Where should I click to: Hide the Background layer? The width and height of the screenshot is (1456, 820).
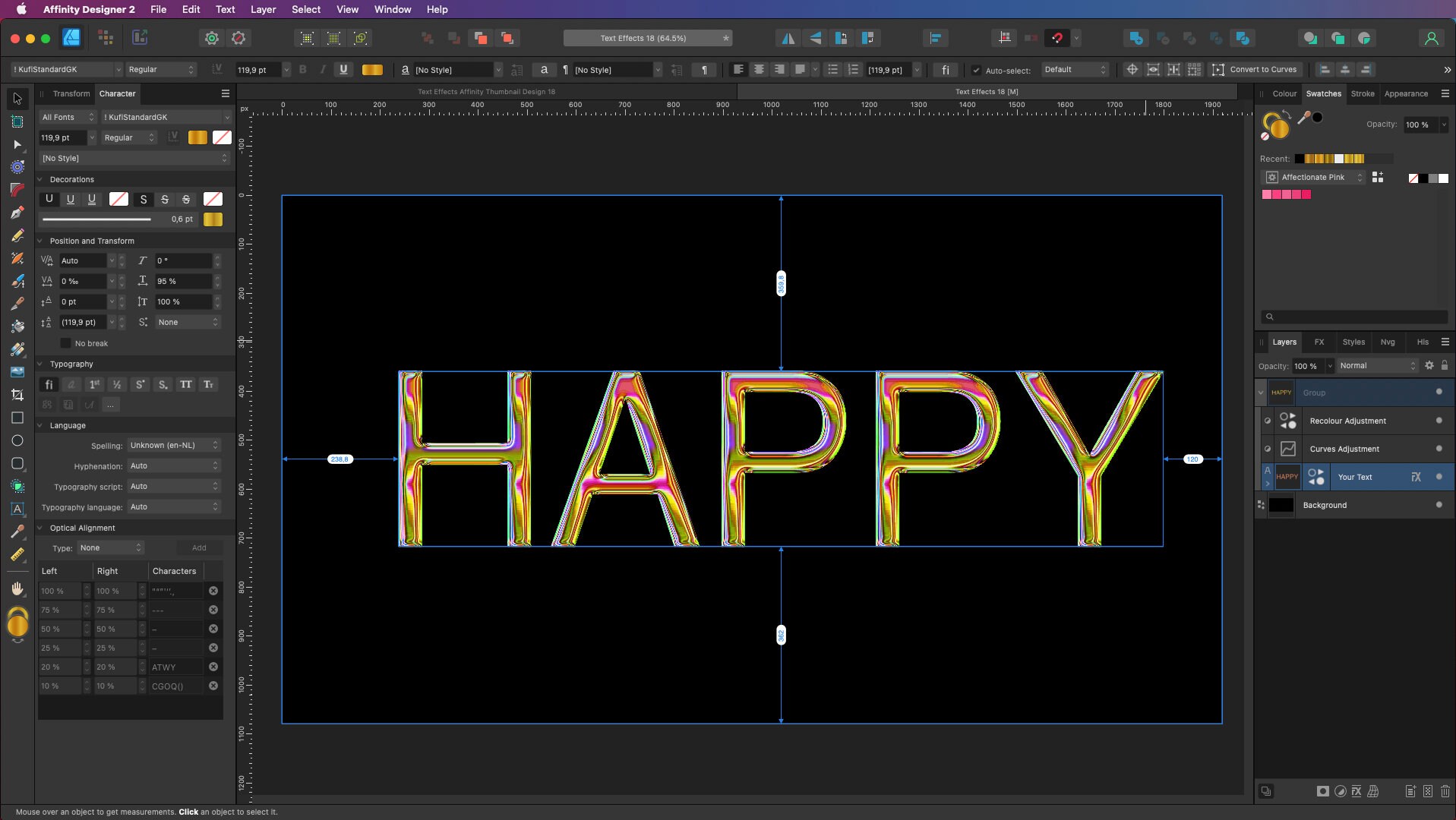(x=1438, y=504)
